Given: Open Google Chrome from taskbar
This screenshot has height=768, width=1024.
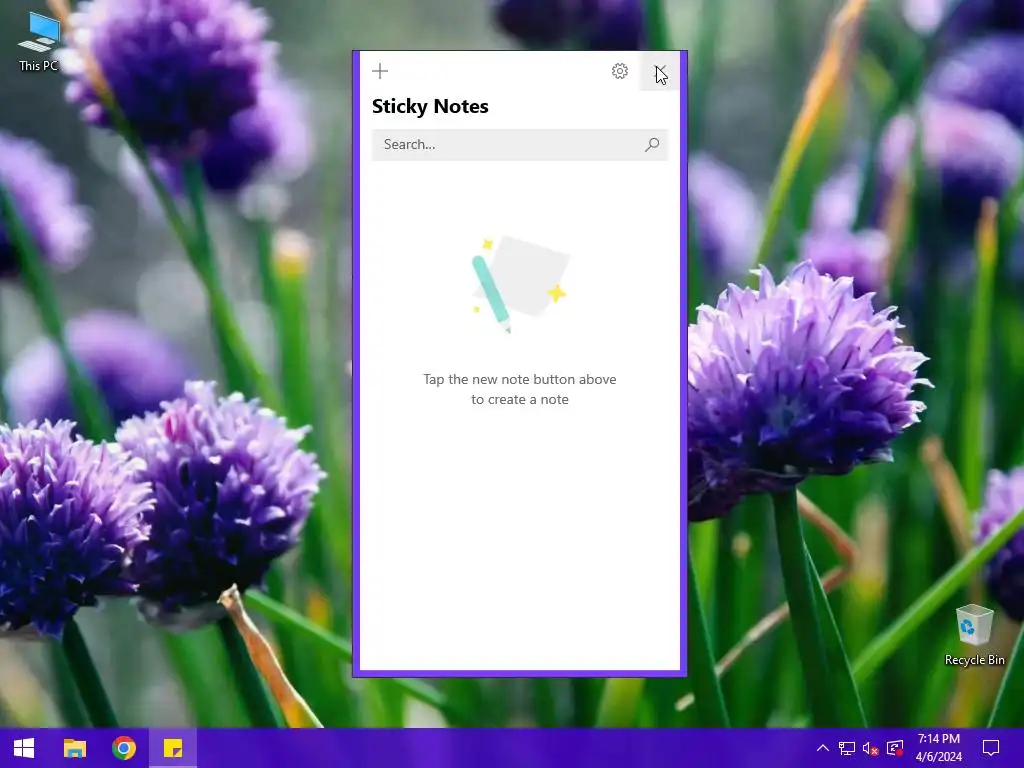Looking at the screenshot, I should point(123,748).
